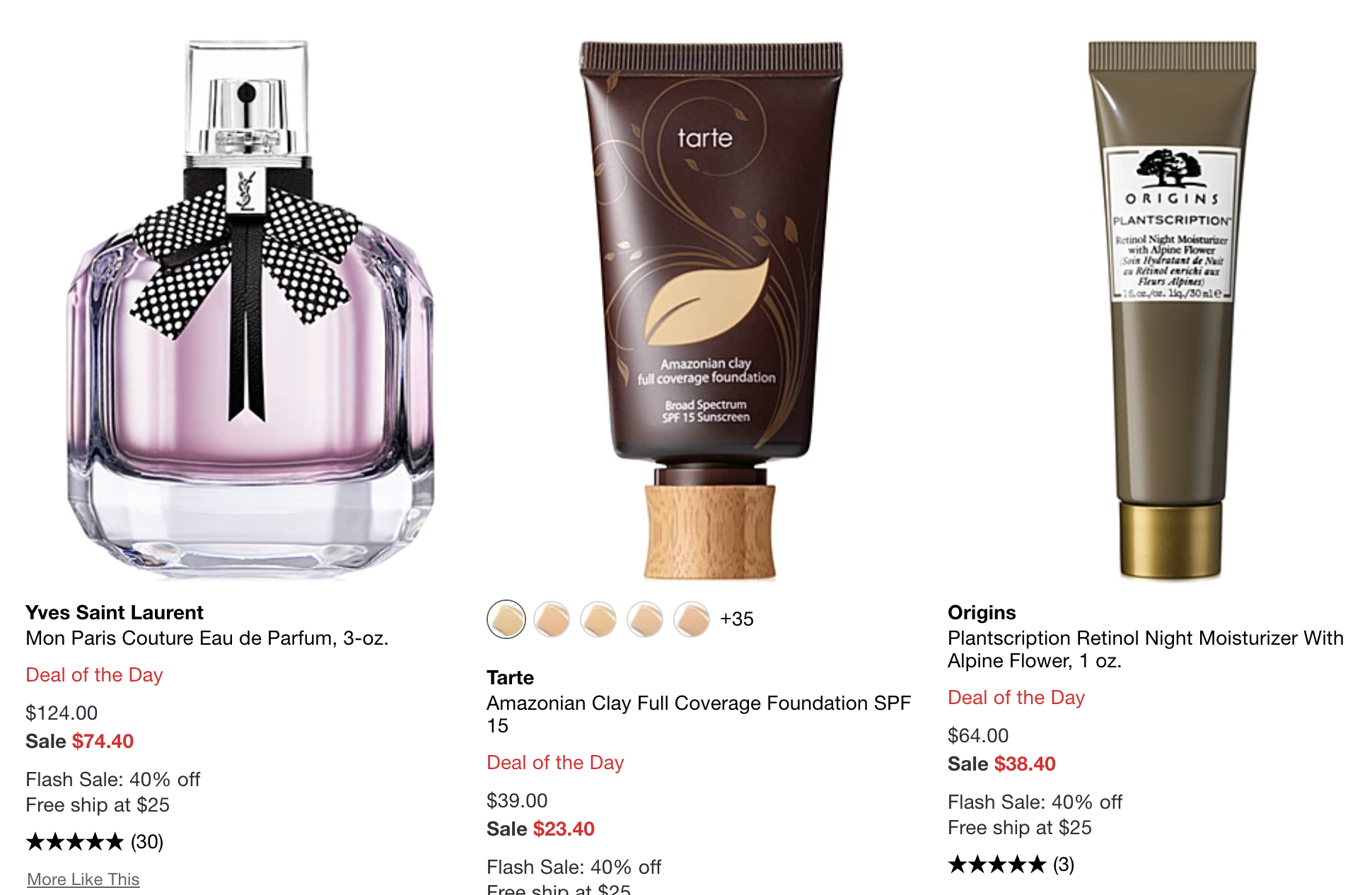This screenshot has width=1372, height=895.
Task: Choose the second foundation shade swatch
Action: (x=552, y=619)
